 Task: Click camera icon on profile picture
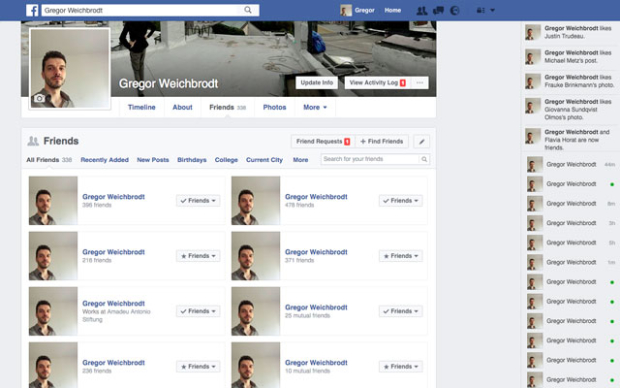[x=39, y=98]
